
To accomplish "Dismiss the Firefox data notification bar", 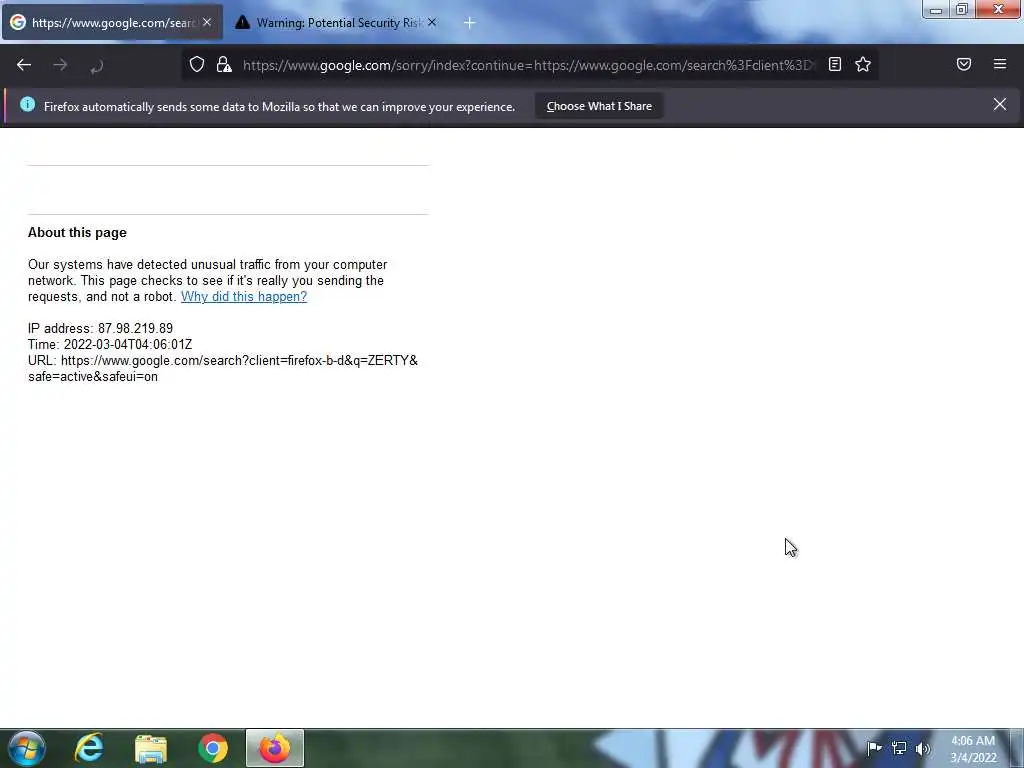I will pos(1000,104).
